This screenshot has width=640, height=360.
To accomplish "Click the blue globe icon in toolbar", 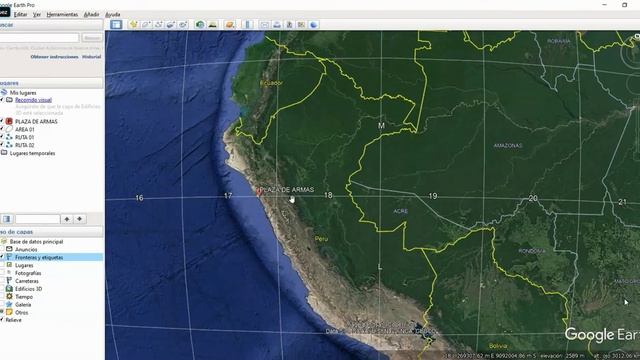I will [313, 24].
